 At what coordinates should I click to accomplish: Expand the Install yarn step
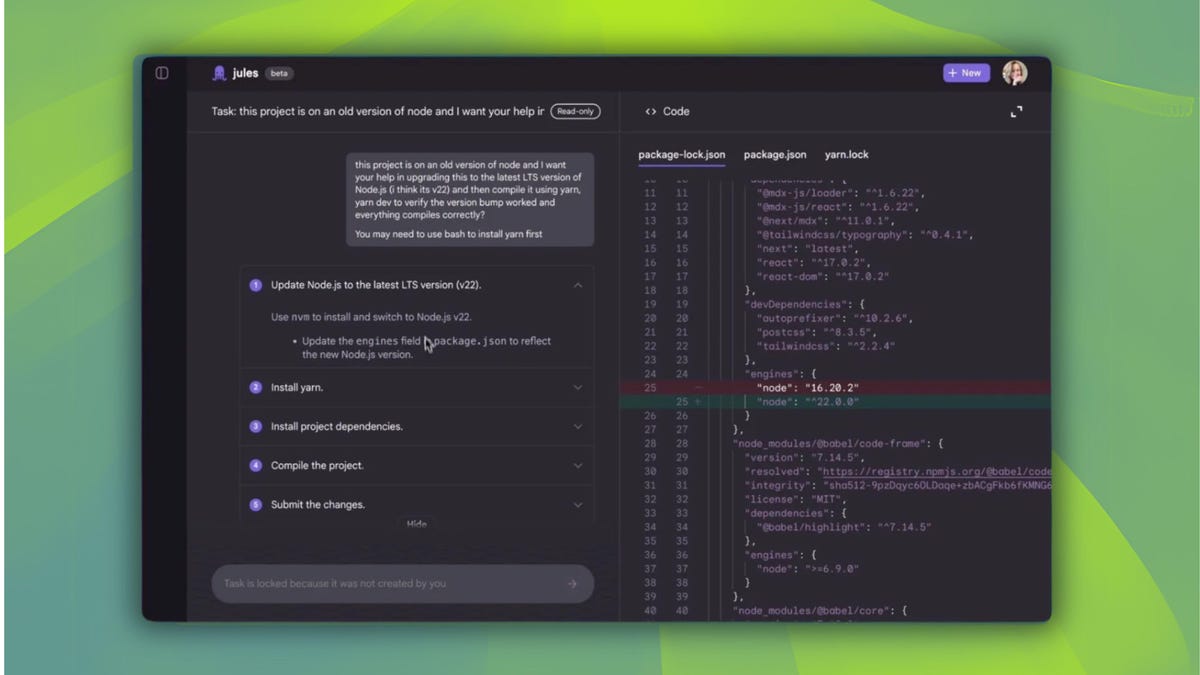577,387
